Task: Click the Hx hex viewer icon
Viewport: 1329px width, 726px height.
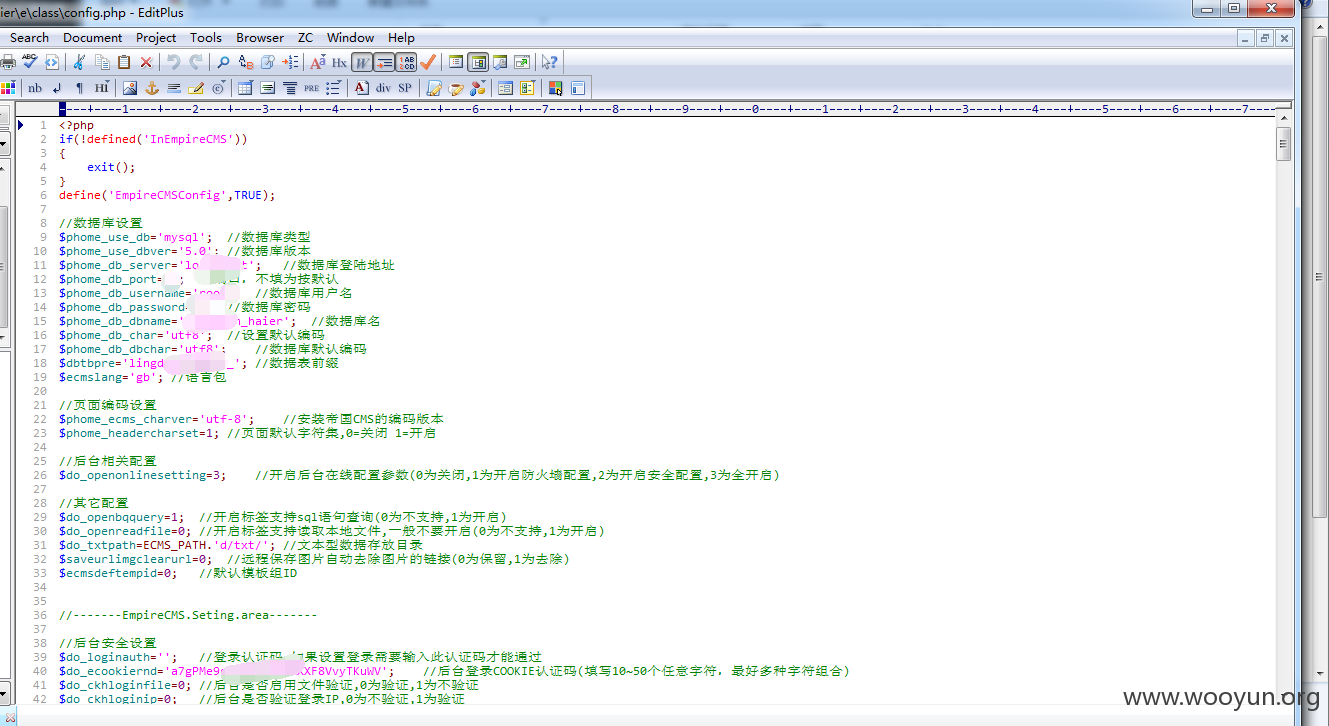Action: click(x=340, y=62)
